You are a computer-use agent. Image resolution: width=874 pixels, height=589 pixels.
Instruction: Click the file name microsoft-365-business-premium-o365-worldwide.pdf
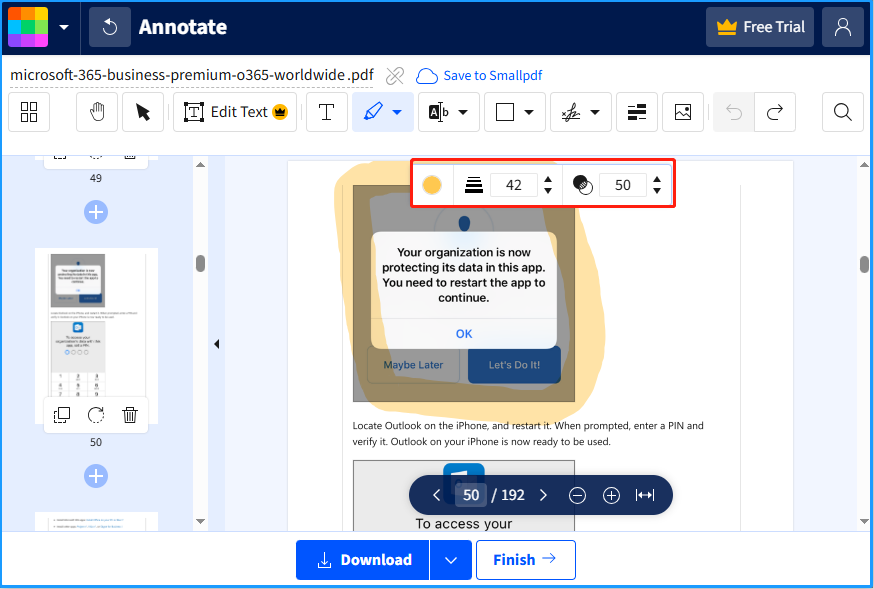coord(192,75)
